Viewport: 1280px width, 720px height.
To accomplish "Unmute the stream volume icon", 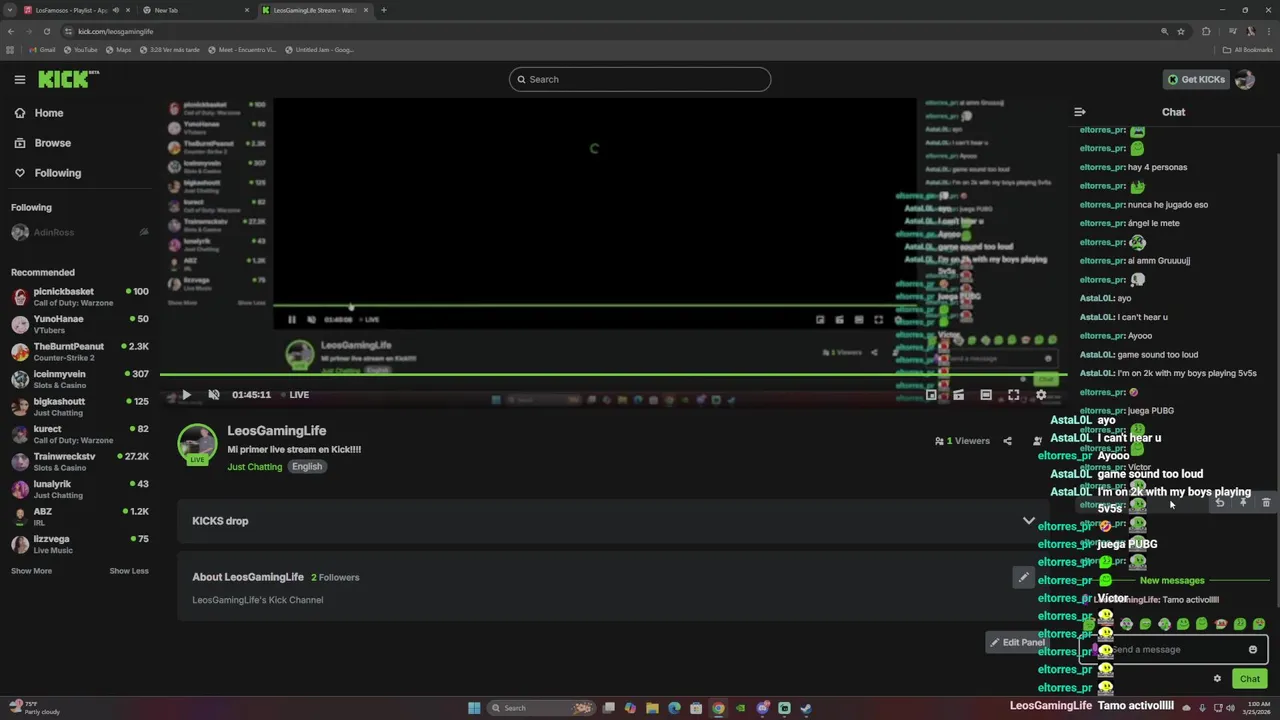I will pyautogui.click(x=214, y=395).
